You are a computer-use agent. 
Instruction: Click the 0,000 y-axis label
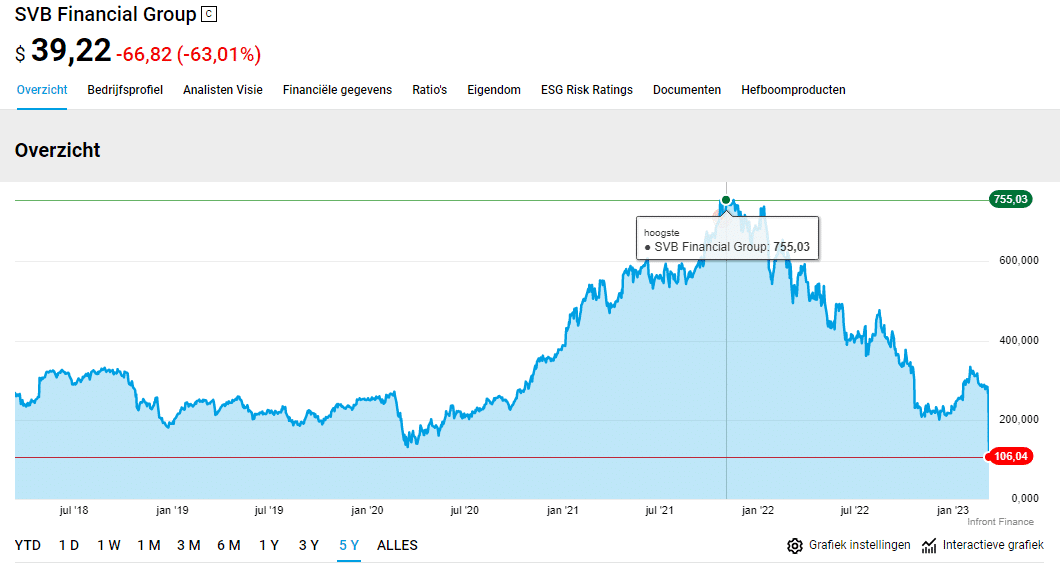click(1025, 498)
